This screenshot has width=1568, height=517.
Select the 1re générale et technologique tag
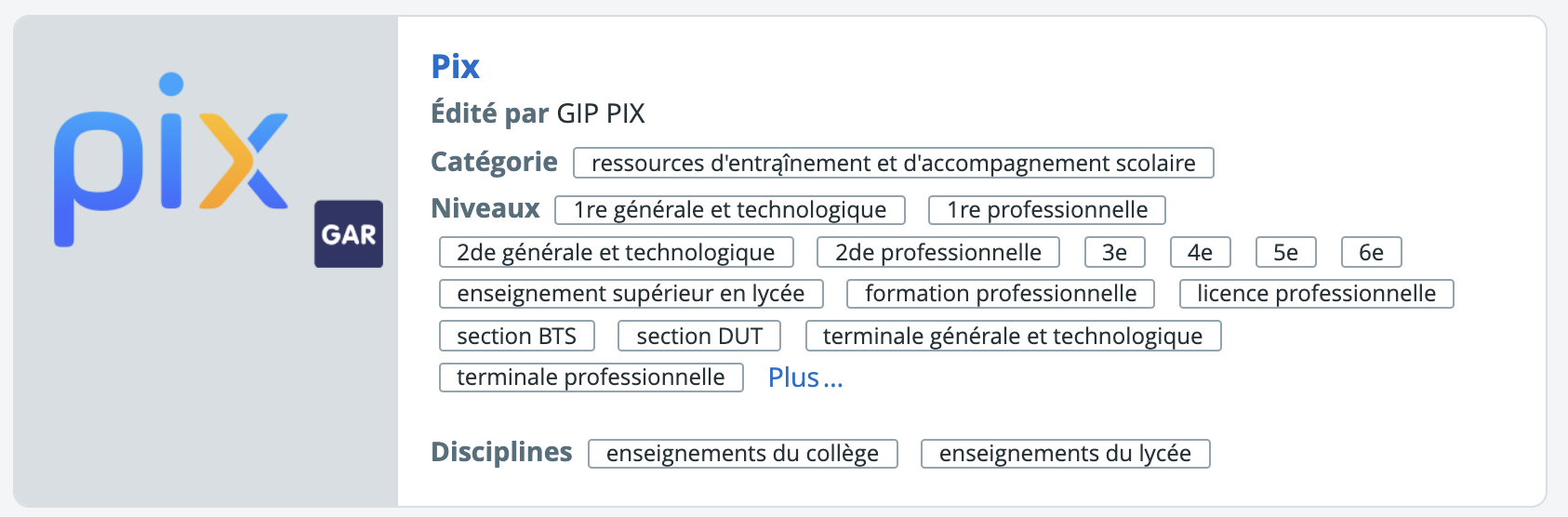(x=730, y=209)
